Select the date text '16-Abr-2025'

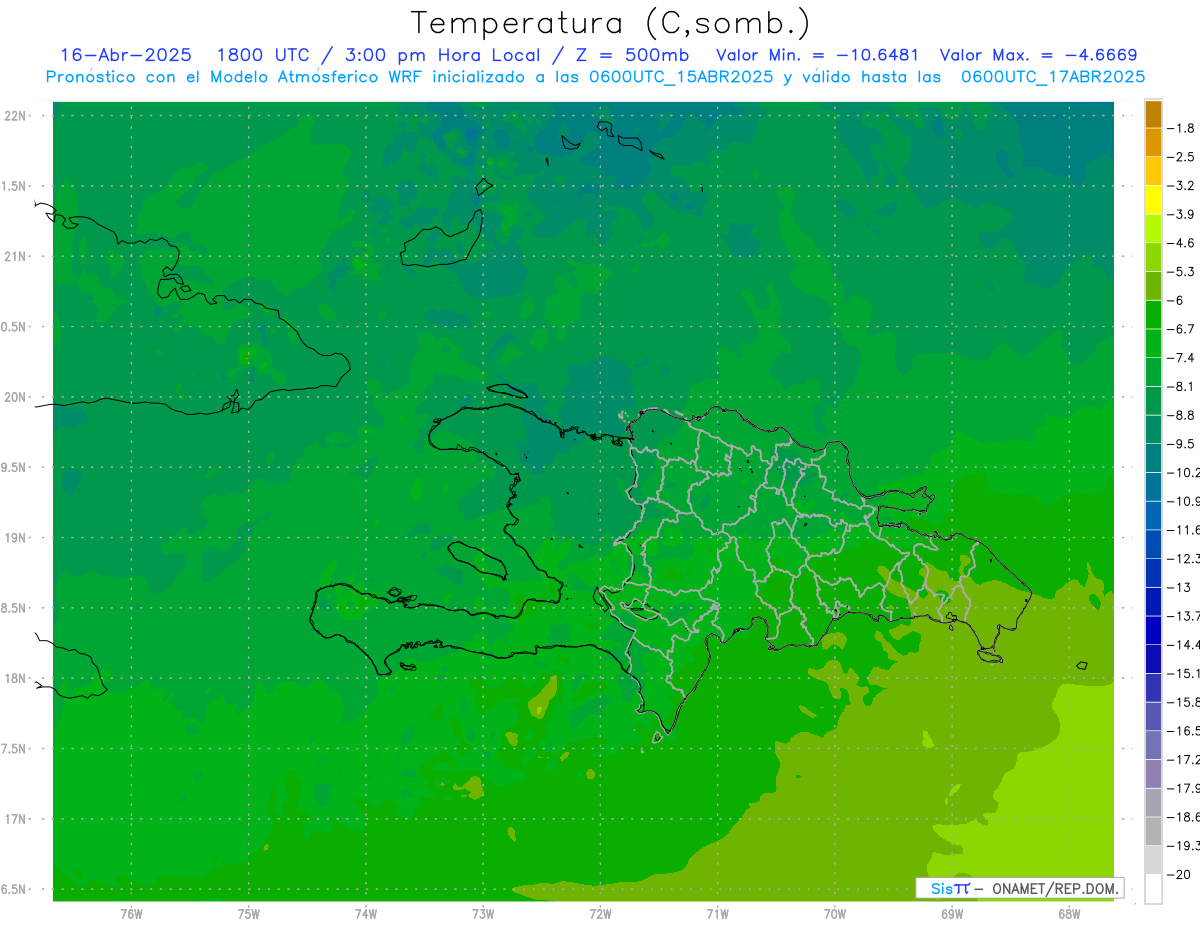pyautogui.click(x=126, y=55)
